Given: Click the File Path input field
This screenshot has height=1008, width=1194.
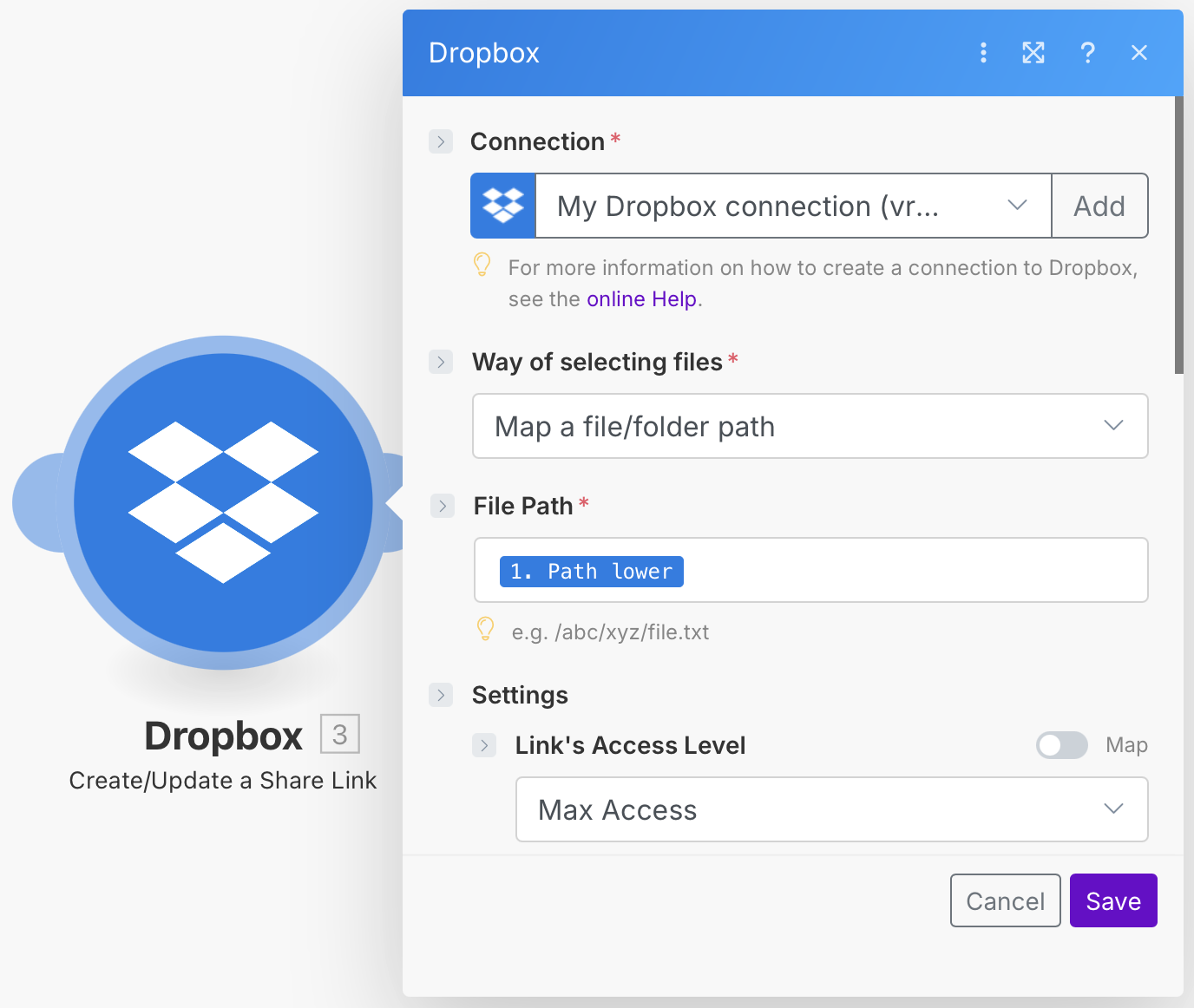Looking at the screenshot, I should tap(810, 570).
